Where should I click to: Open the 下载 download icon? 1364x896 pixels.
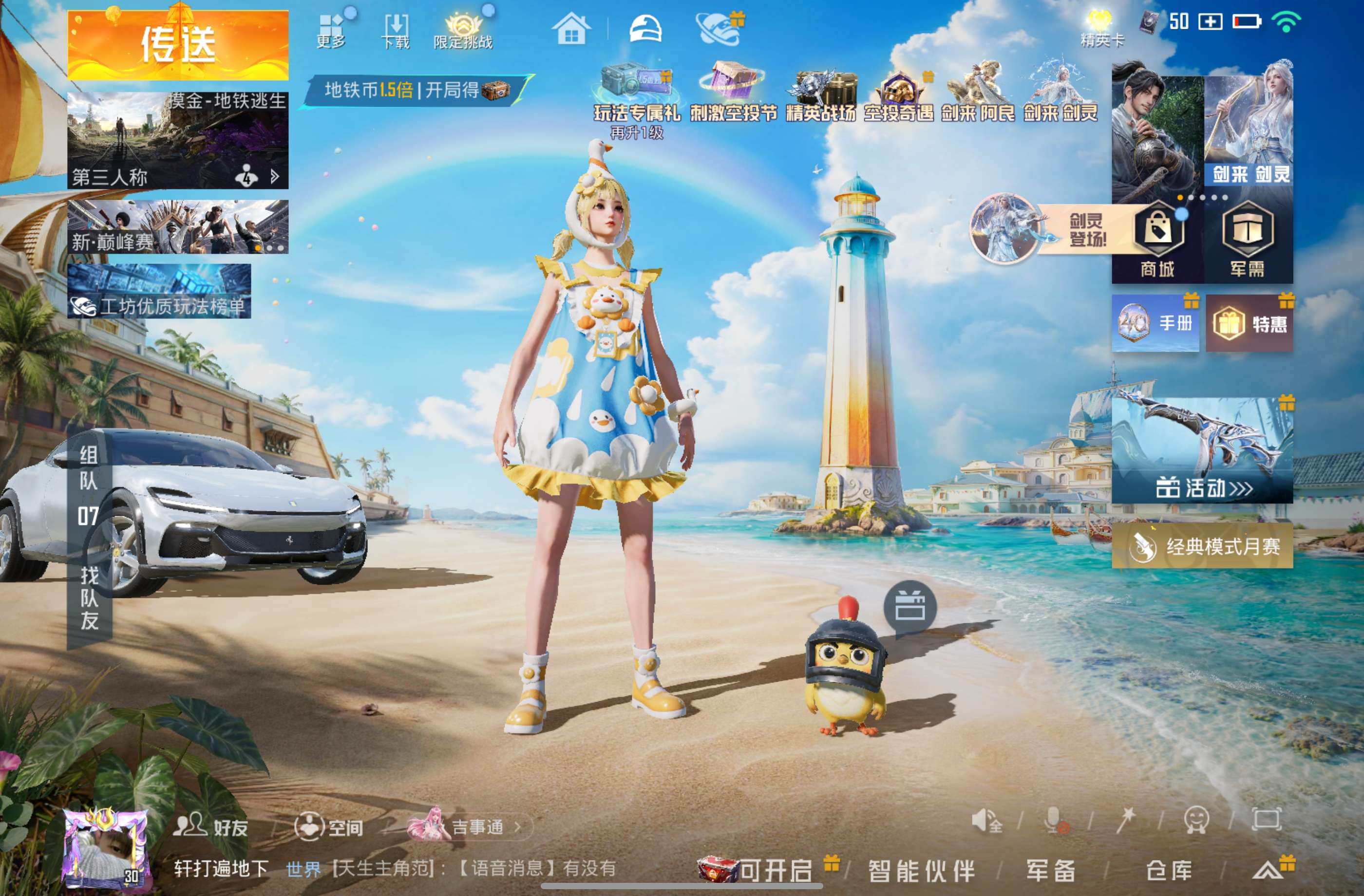(396, 31)
